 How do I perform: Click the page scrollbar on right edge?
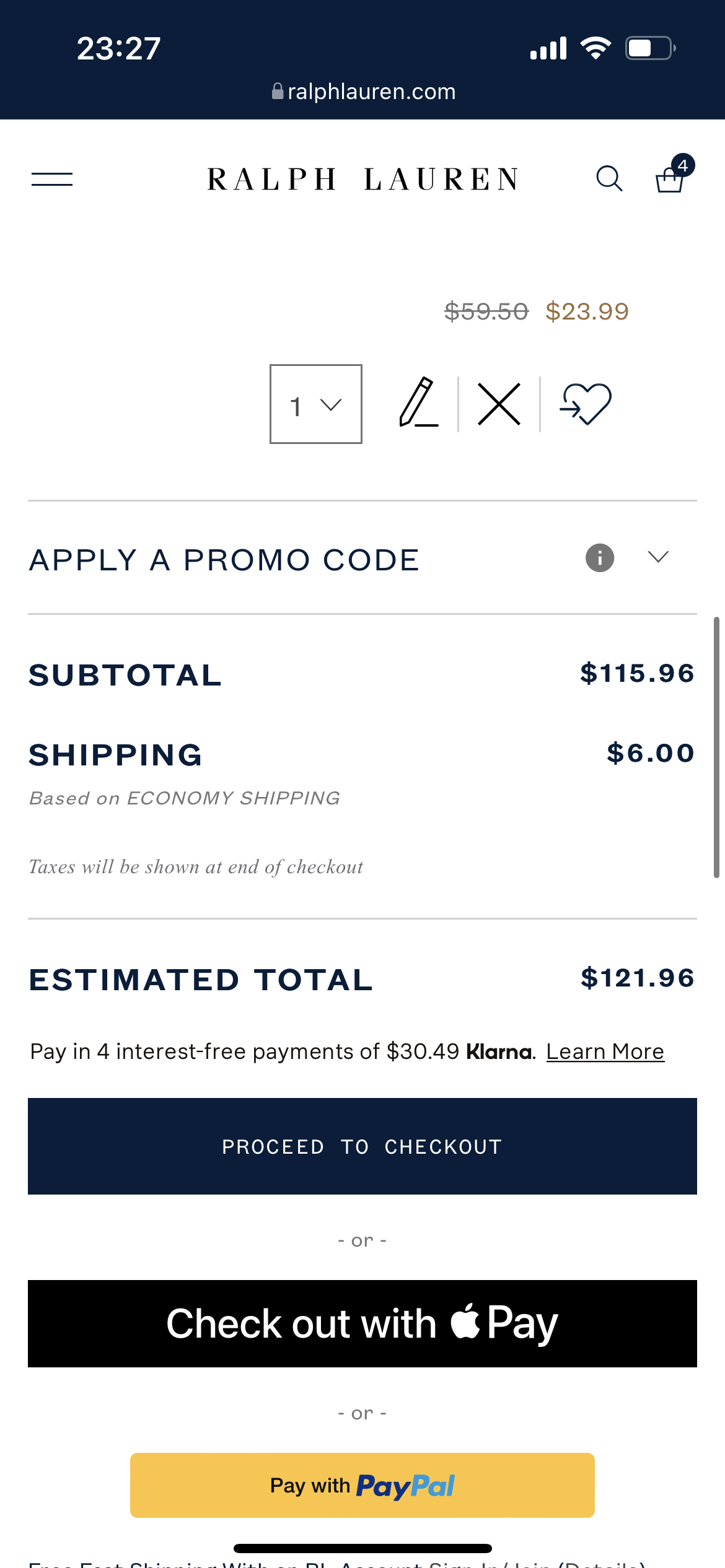pyautogui.click(x=716, y=747)
